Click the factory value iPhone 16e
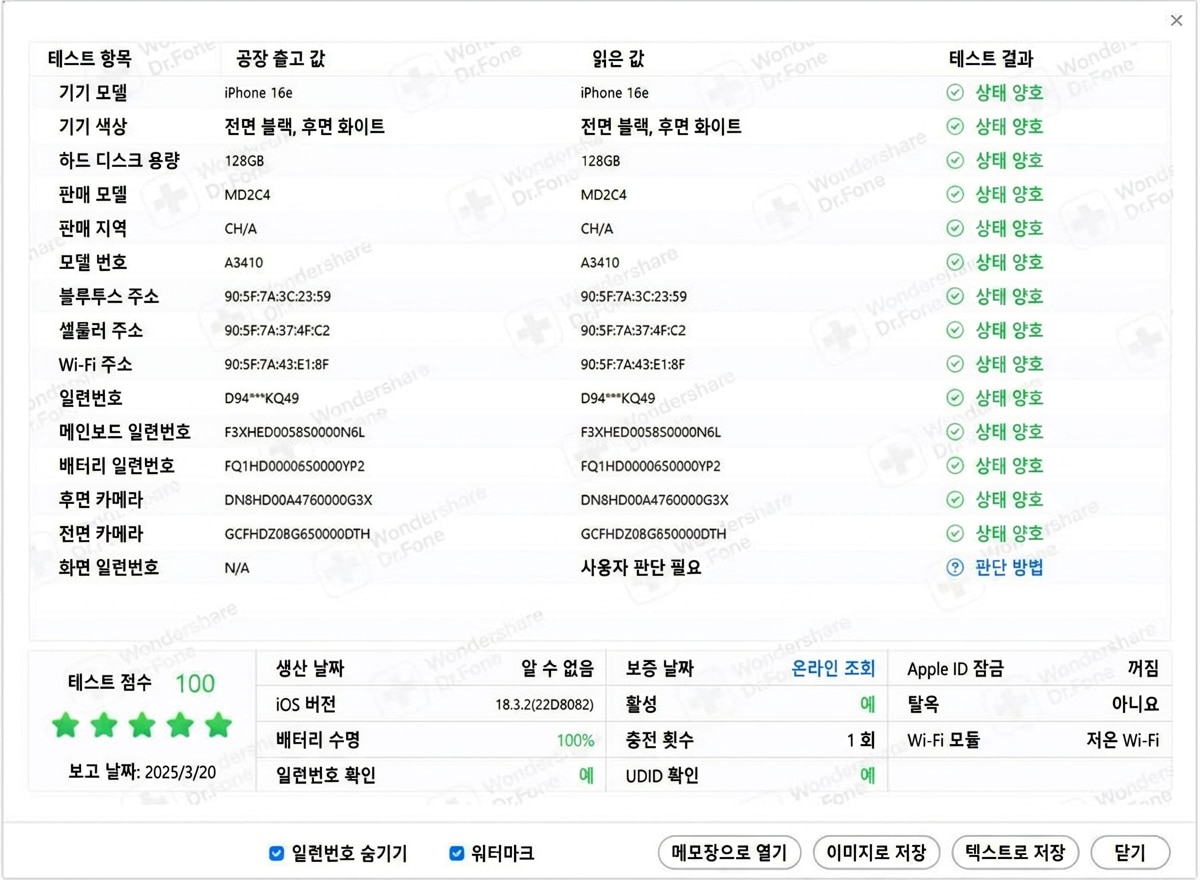This screenshot has width=1200, height=880. 258,93
